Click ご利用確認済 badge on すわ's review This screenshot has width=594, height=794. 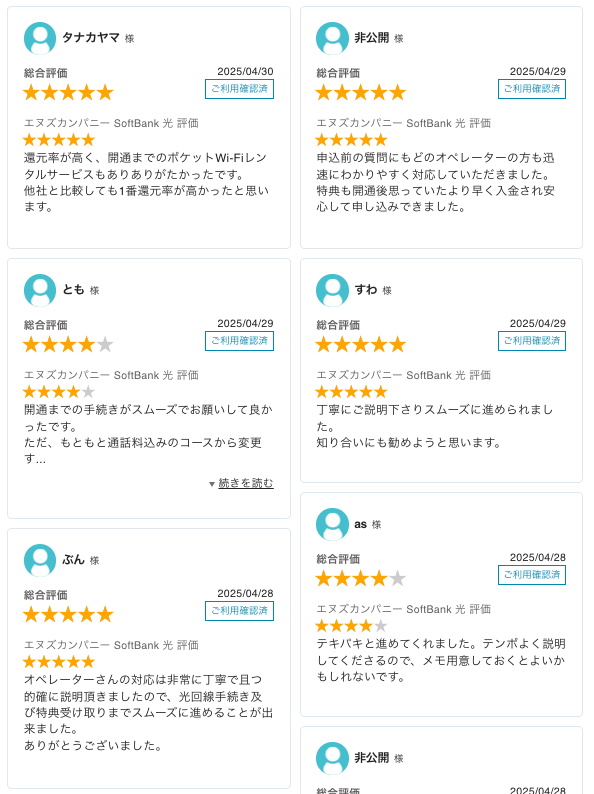pyautogui.click(x=532, y=341)
